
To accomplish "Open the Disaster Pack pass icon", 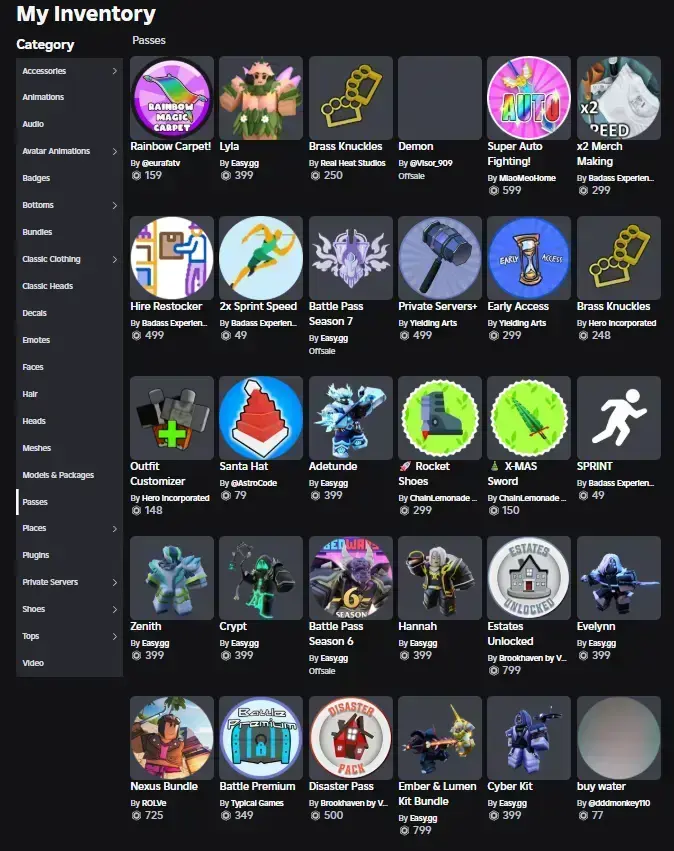I will point(351,738).
